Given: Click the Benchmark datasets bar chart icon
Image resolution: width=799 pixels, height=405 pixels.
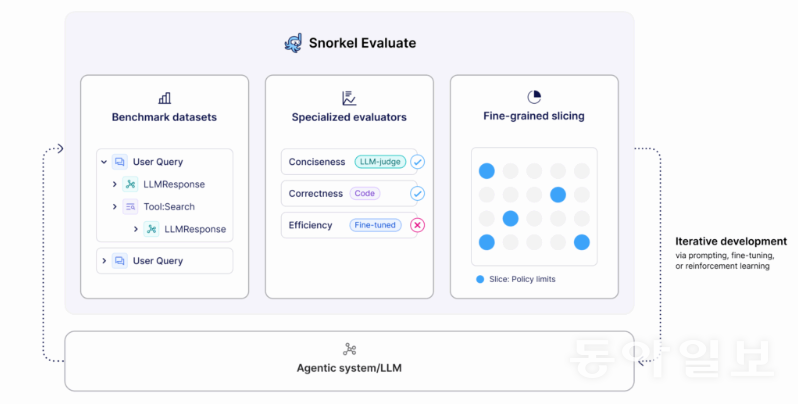Looking at the screenshot, I should click(x=165, y=98).
